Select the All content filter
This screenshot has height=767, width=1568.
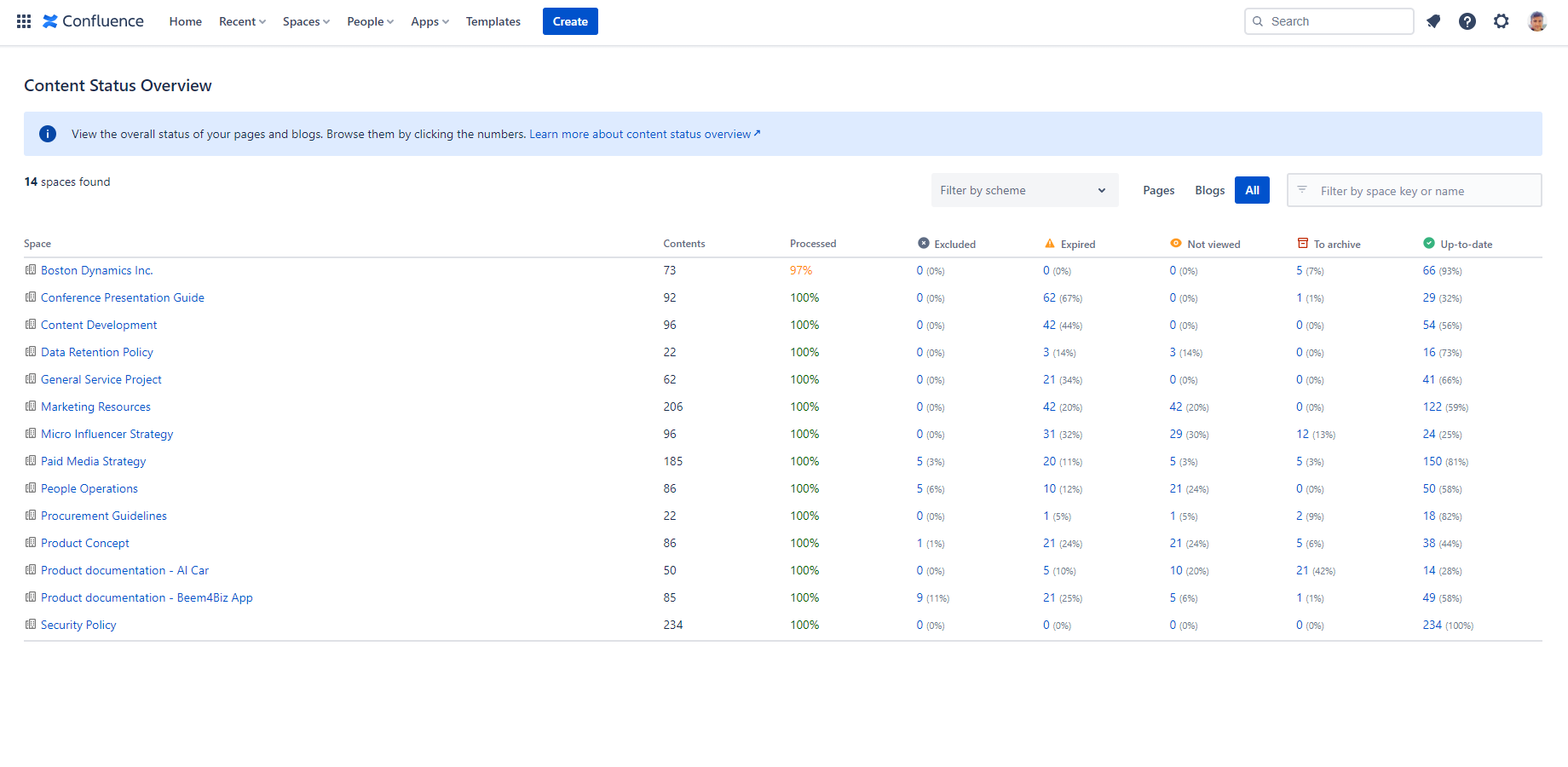point(1252,190)
